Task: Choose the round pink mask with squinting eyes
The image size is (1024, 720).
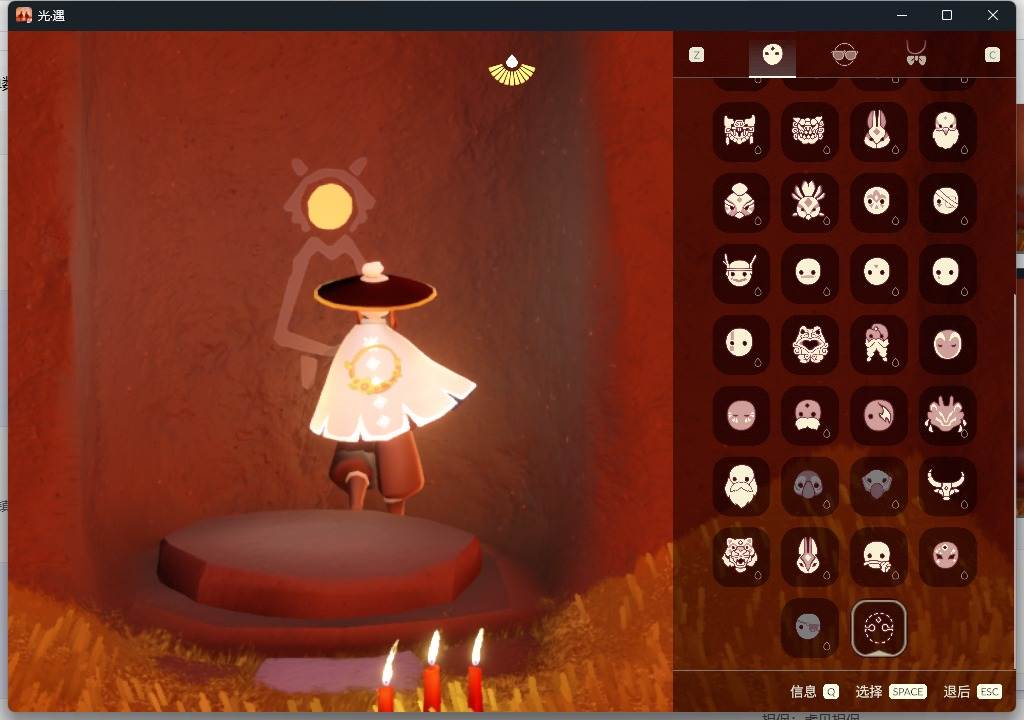Action: [x=741, y=415]
